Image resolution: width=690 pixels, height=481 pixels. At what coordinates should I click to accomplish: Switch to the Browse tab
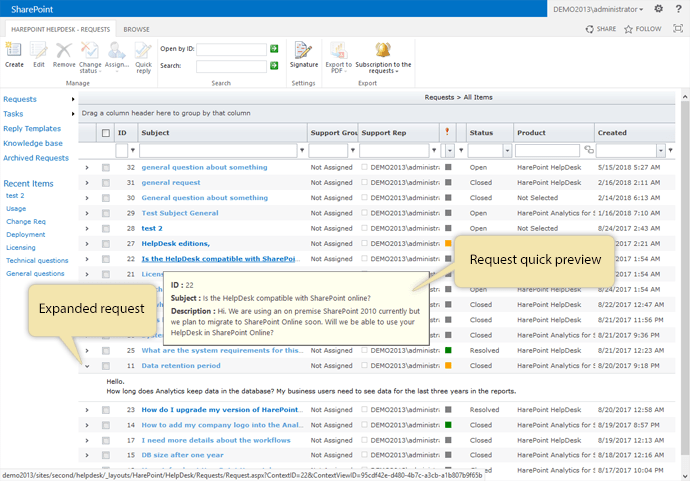pos(136,29)
